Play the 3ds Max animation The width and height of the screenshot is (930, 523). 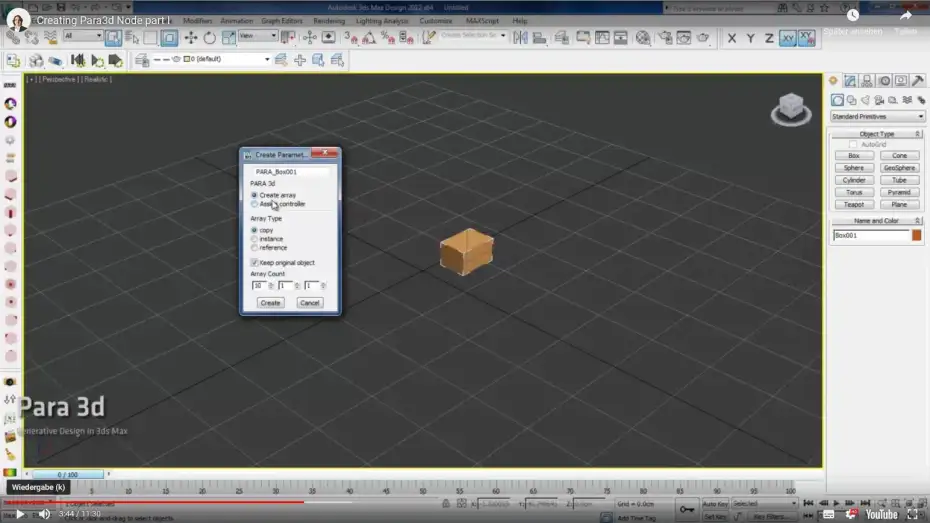(x=837, y=503)
